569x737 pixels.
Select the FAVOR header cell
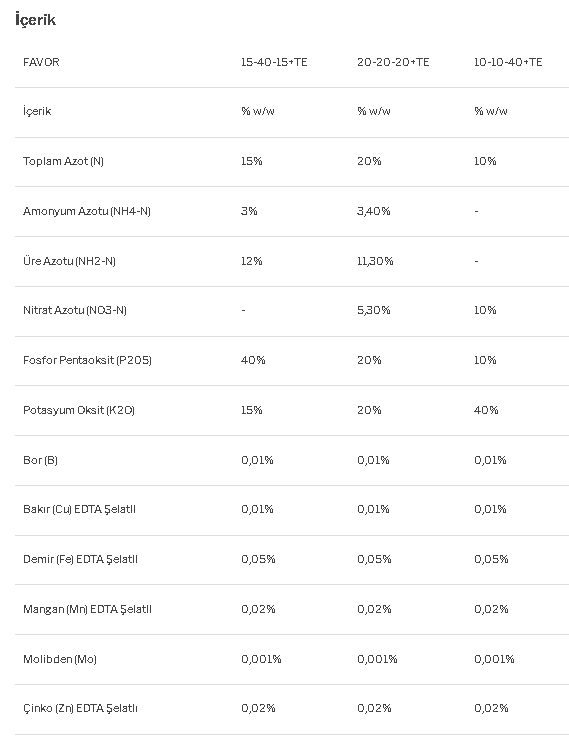point(41,62)
